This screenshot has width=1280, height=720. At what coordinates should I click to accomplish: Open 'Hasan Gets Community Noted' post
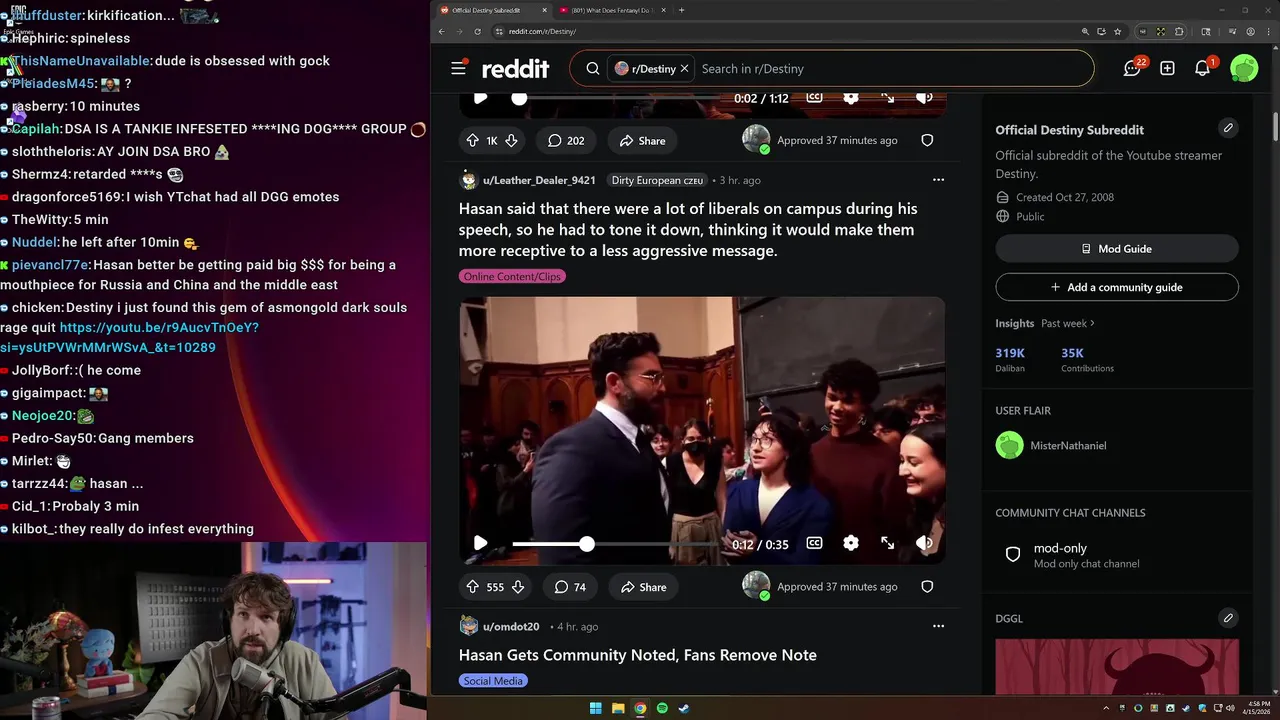[638, 655]
